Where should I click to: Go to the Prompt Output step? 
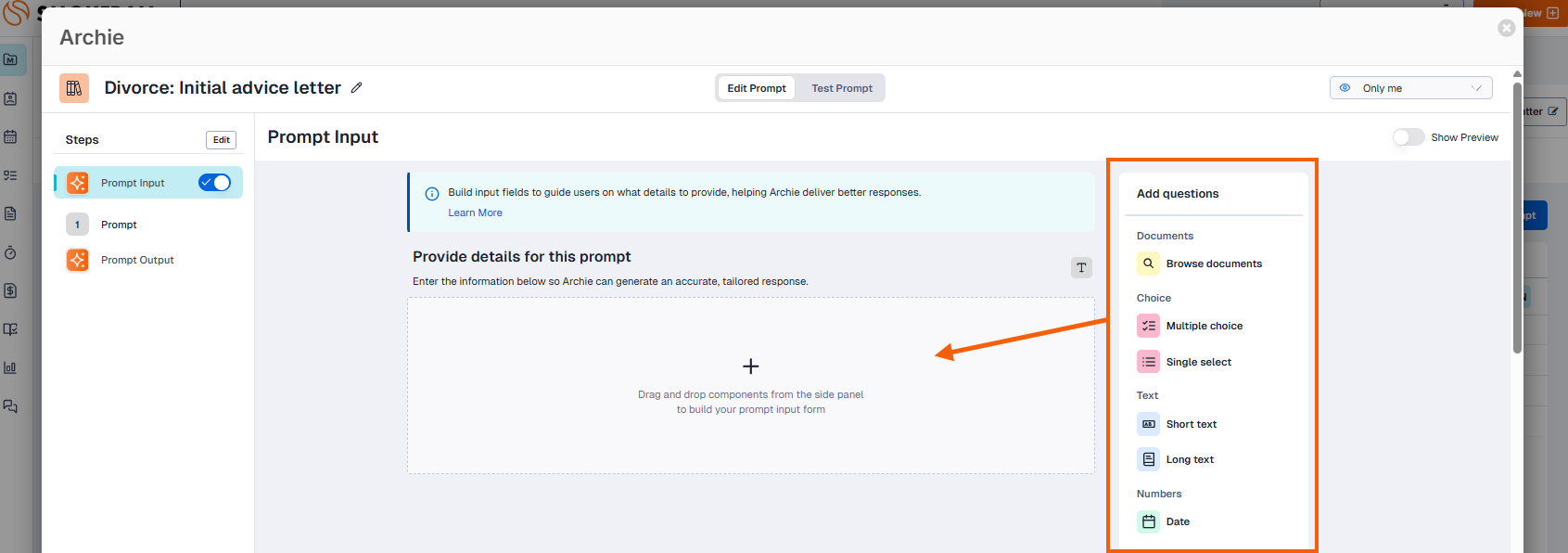[137, 260]
